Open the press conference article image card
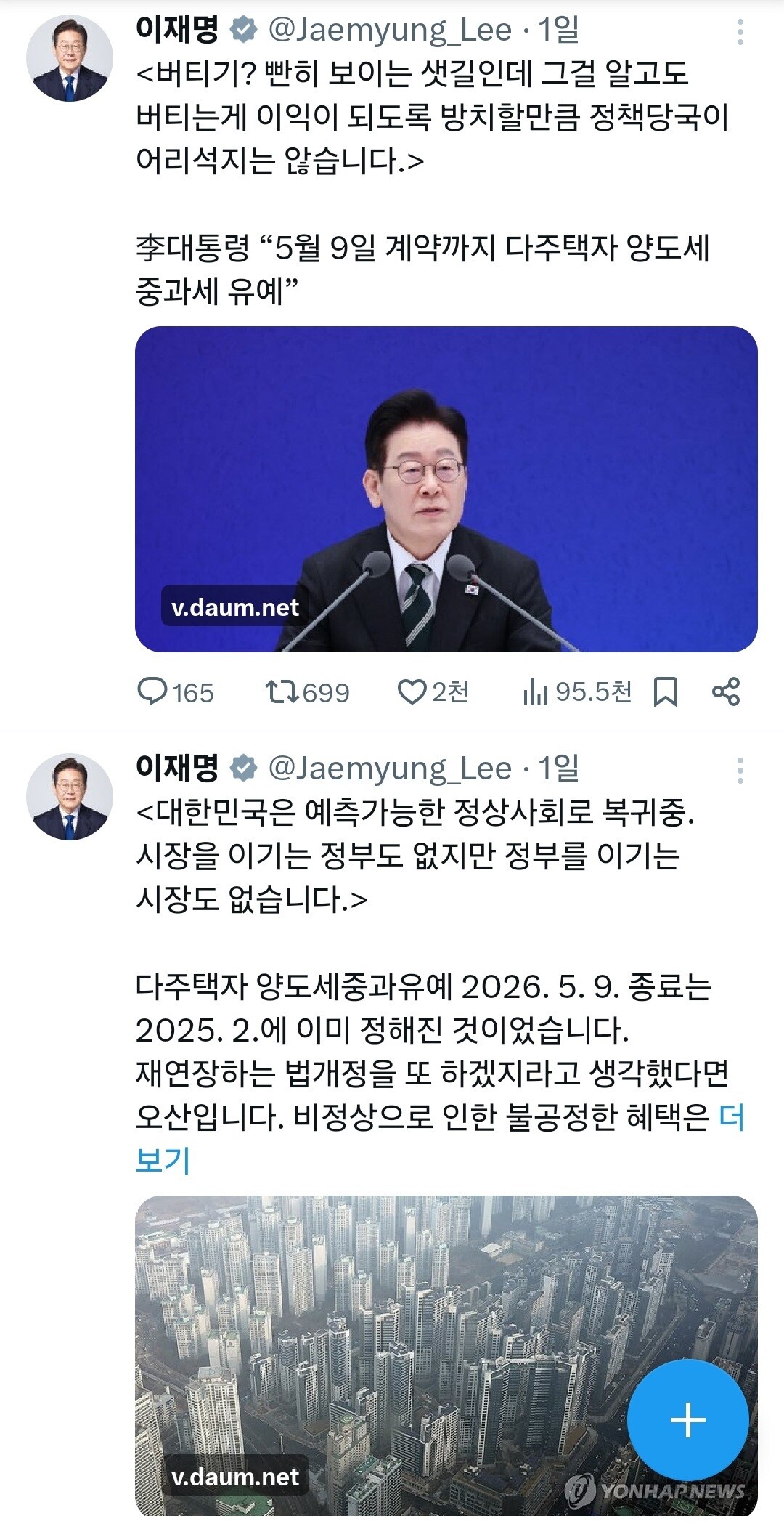This screenshot has width=784, height=1529. (446, 489)
